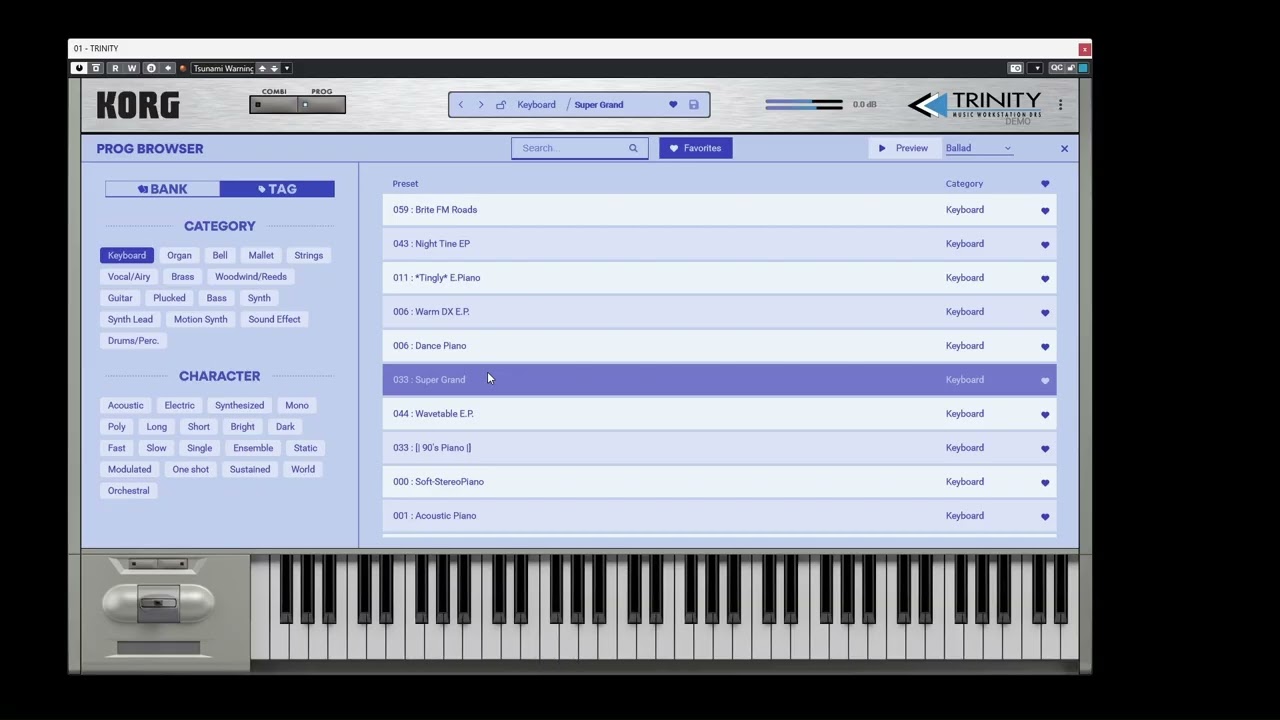Image resolution: width=1280 pixels, height=720 pixels.
Task: Toggle heart on || 90's Piano || row
Action: click(1045, 449)
